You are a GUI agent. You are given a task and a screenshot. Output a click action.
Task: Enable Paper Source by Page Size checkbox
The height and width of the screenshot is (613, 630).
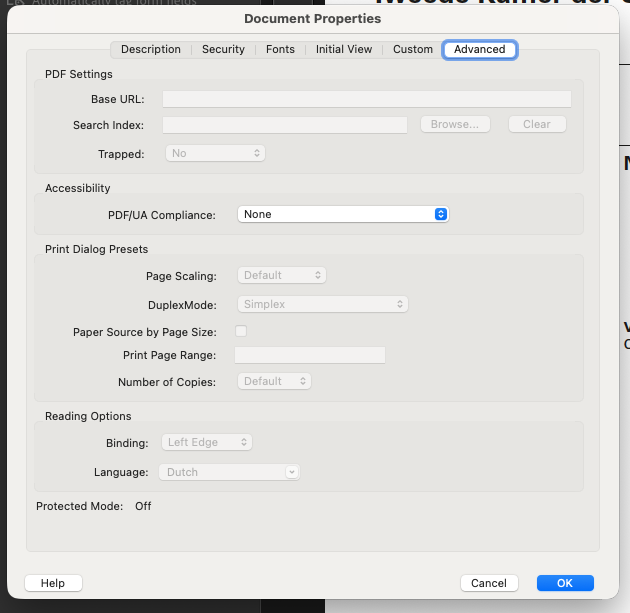(241, 331)
